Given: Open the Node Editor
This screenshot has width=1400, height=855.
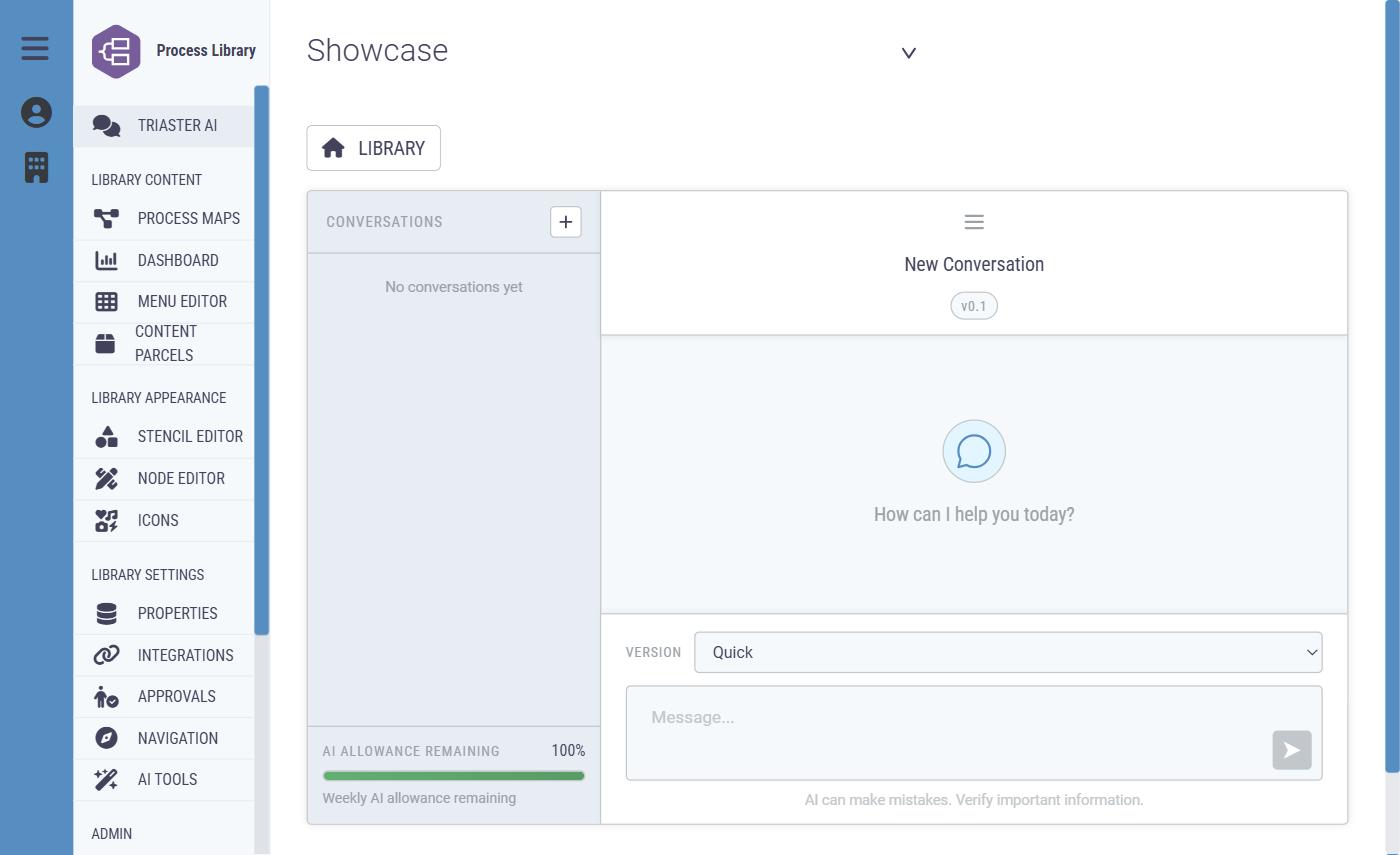Looking at the screenshot, I should coord(164,478).
